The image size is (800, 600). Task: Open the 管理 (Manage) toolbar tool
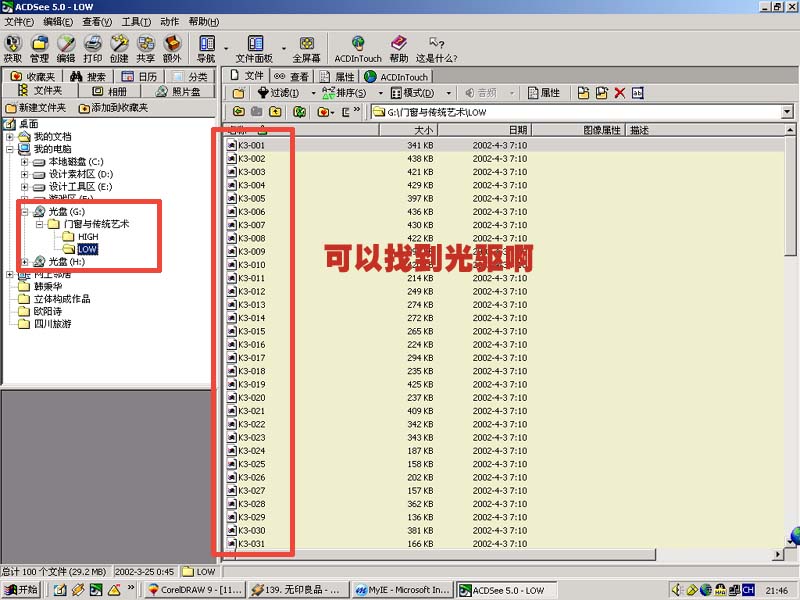pos(39,48)
